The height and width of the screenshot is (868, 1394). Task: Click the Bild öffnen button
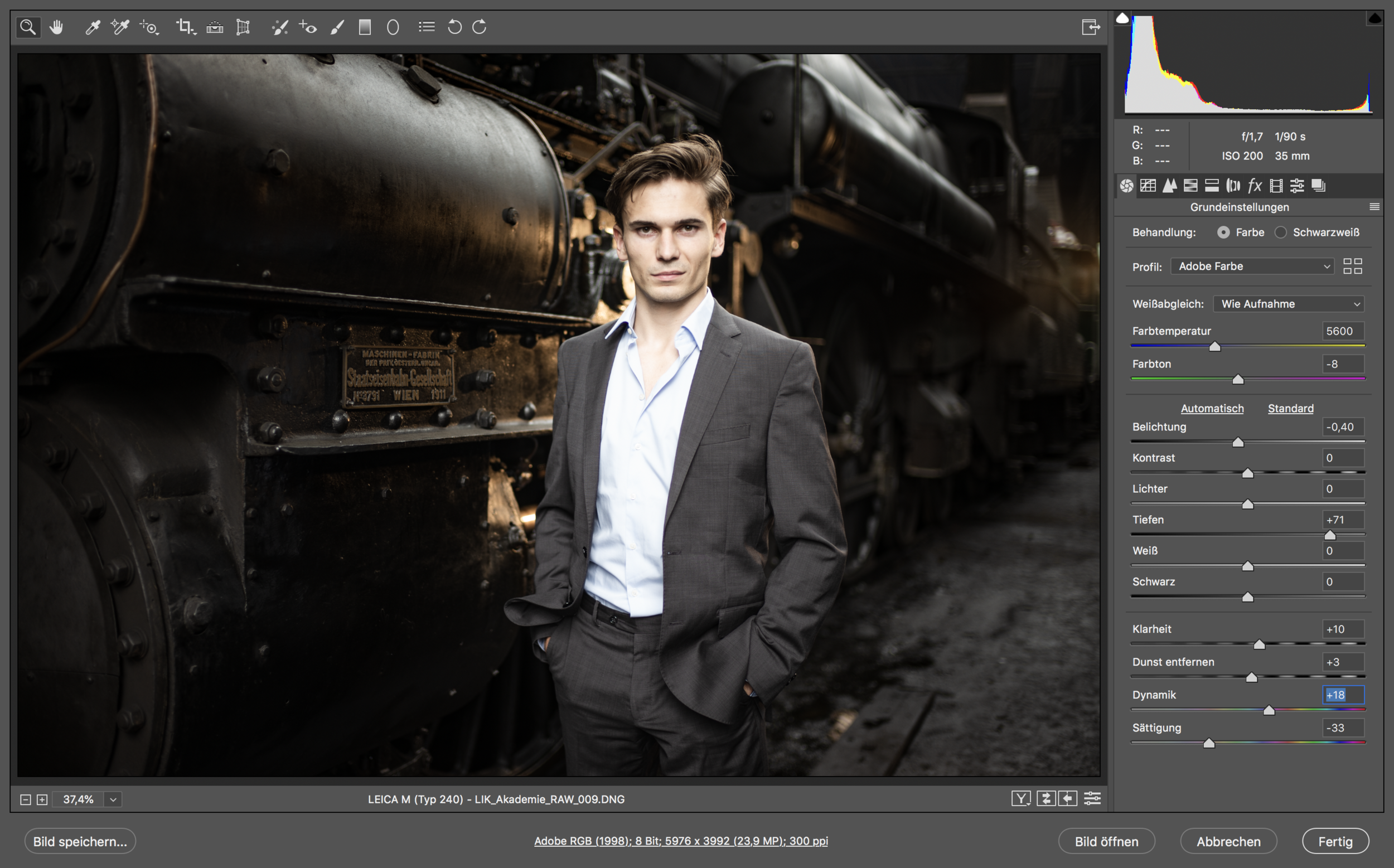pyautogui.click(x=1106, y=841)
